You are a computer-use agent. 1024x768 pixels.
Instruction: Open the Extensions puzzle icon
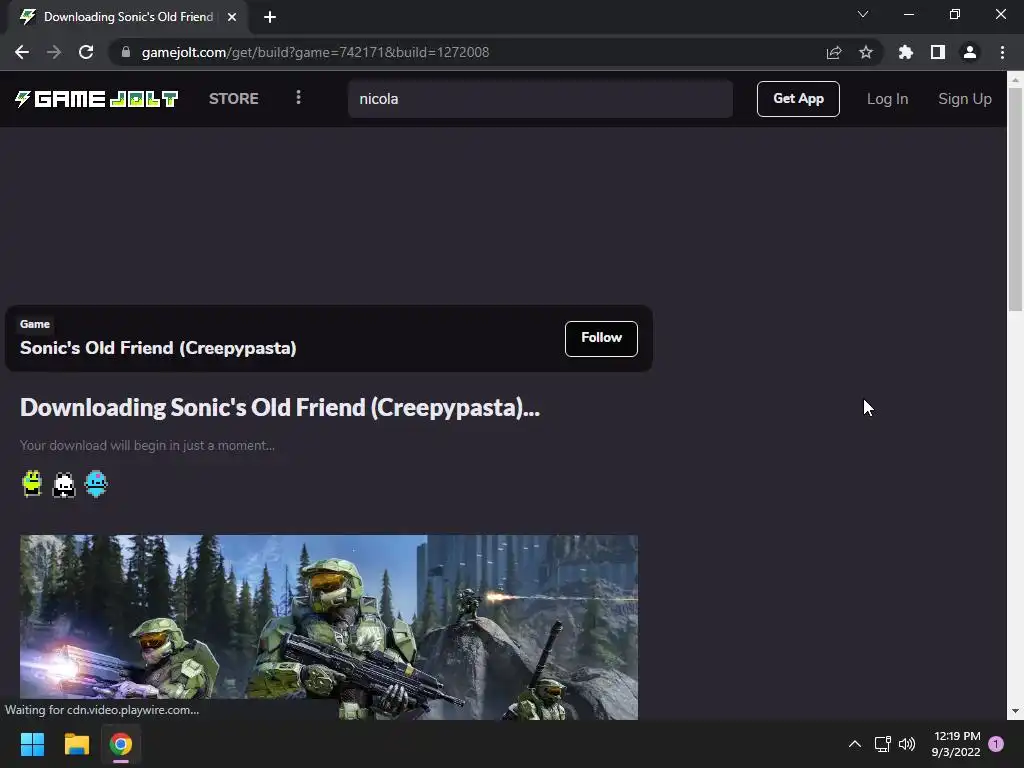pos(906,52)
